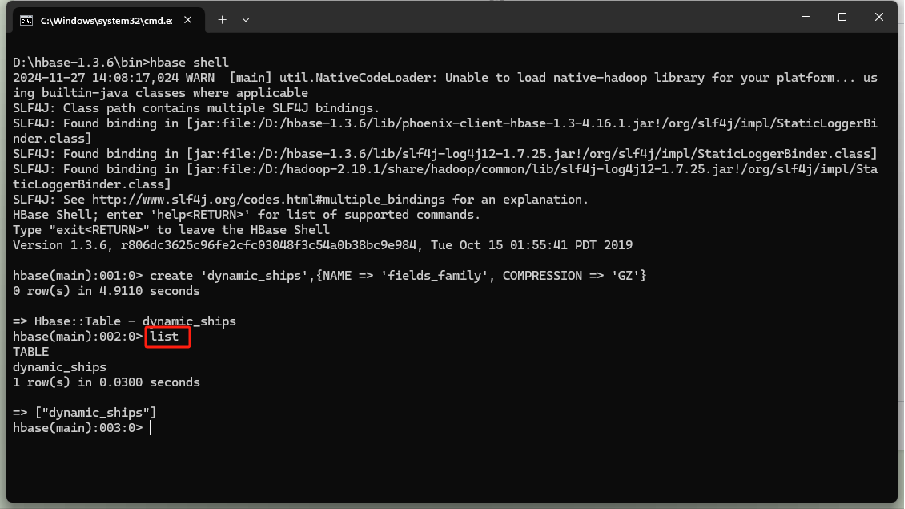905x509 pixels.
Task: Click the '1 row(s) in 0.0300 seconds' line
Action: [x=106, y=382]
